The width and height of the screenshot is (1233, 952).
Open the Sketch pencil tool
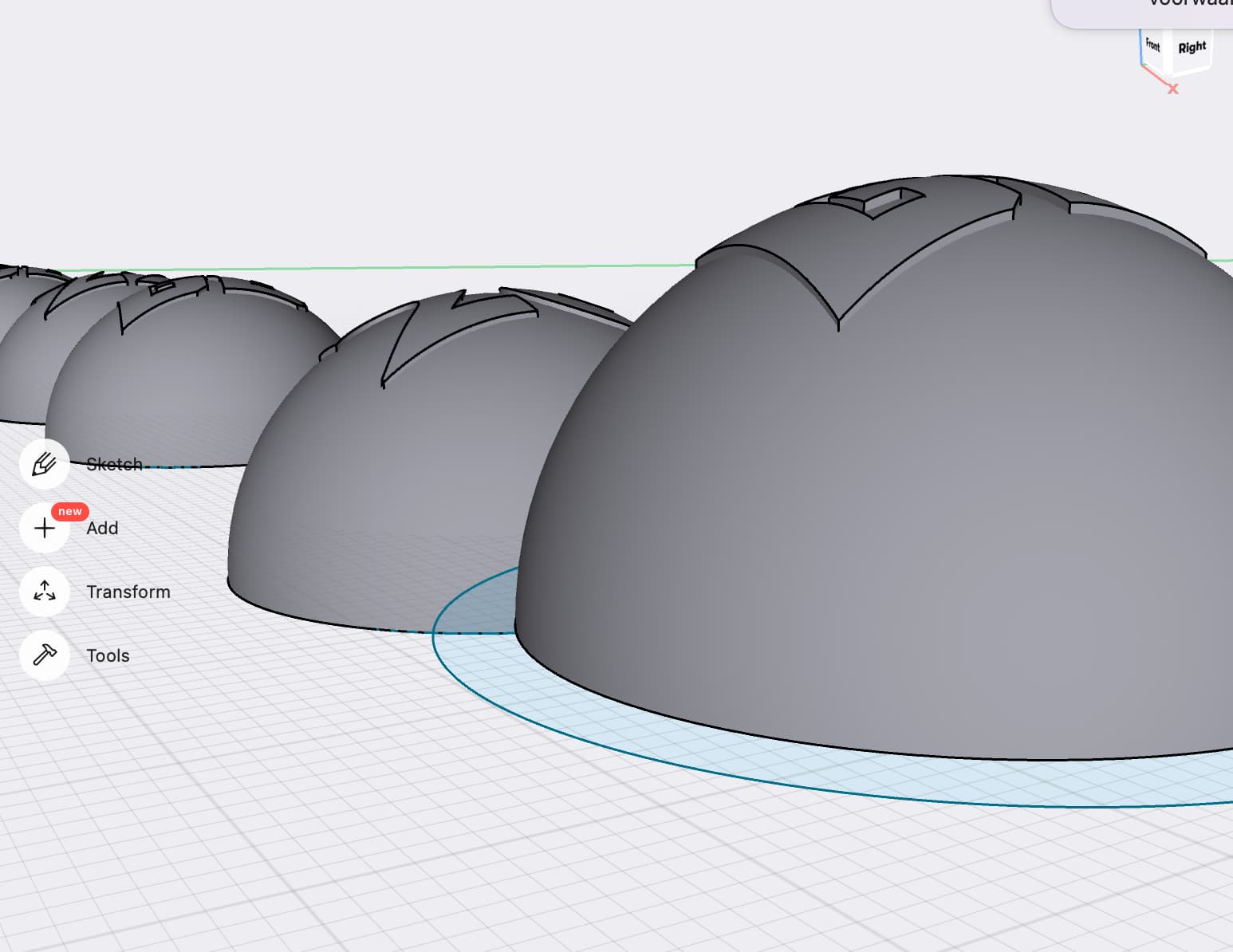click(45, 464)
